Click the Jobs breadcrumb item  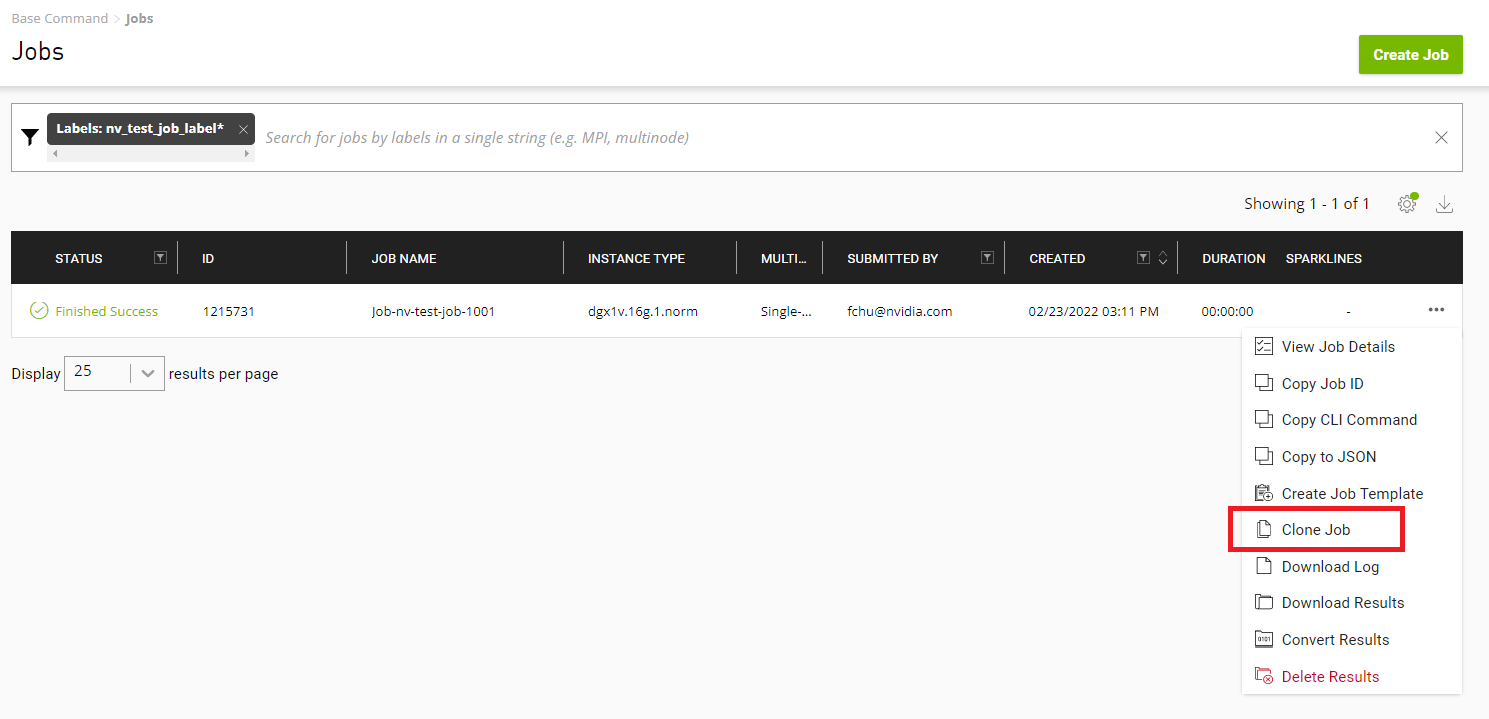139,18
